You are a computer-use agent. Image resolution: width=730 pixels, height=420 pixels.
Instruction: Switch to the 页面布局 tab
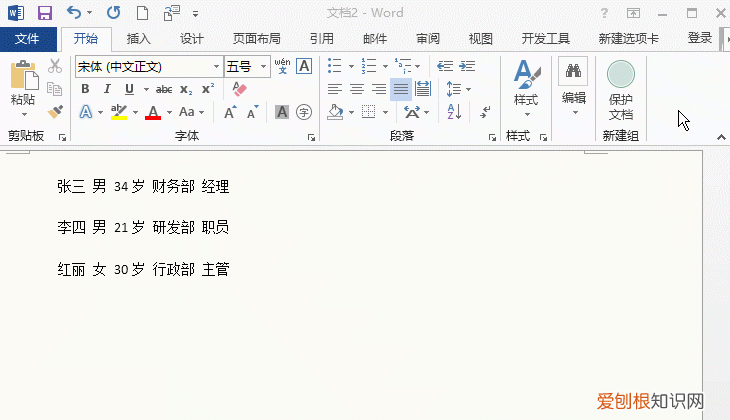(257, 39)
